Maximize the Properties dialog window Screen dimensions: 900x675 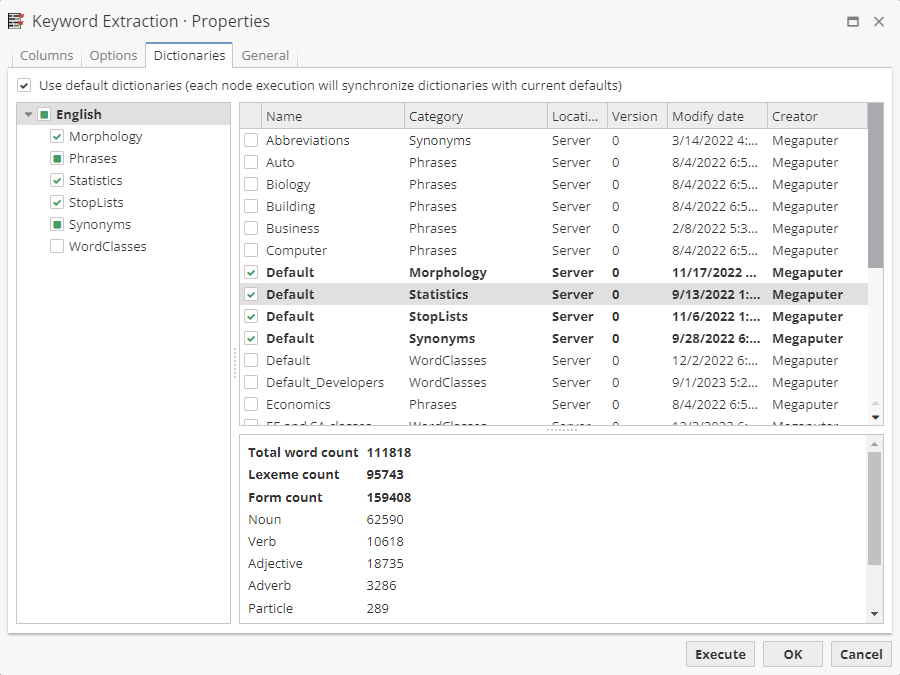click(853, 21)
